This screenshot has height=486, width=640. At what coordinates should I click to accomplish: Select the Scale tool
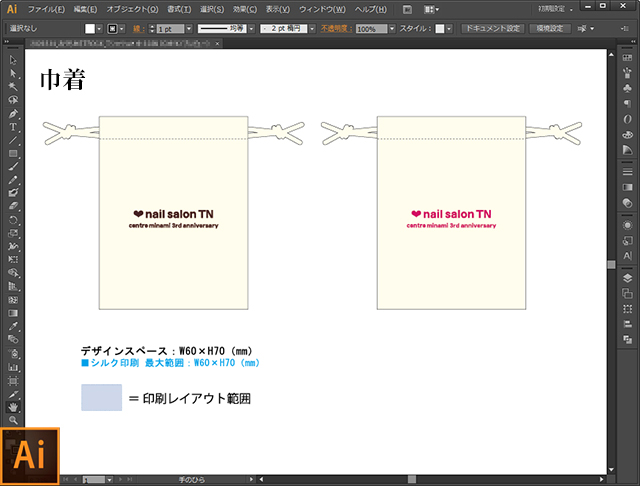pyautogui.click(x=13, y=233)
